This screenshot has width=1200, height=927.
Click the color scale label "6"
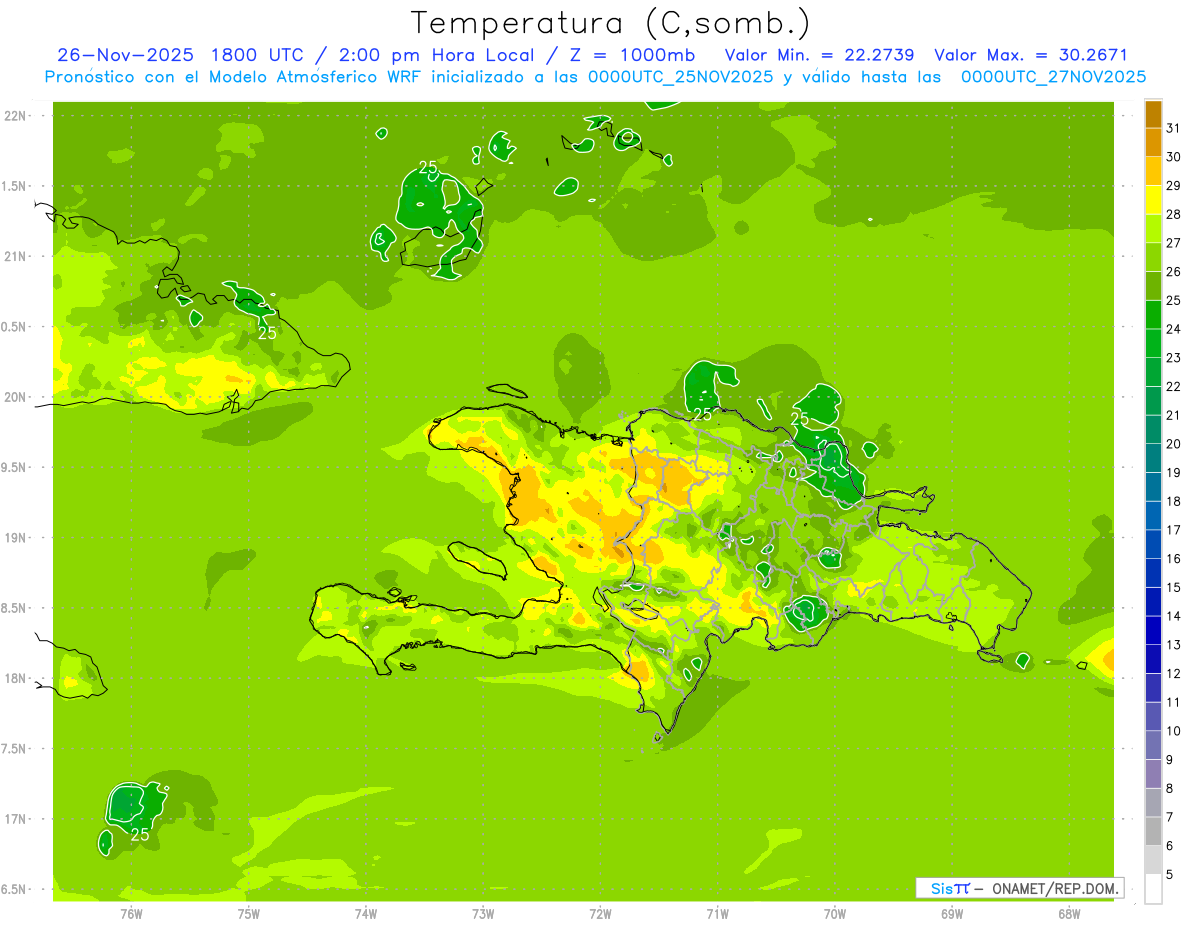point(1170,846)
